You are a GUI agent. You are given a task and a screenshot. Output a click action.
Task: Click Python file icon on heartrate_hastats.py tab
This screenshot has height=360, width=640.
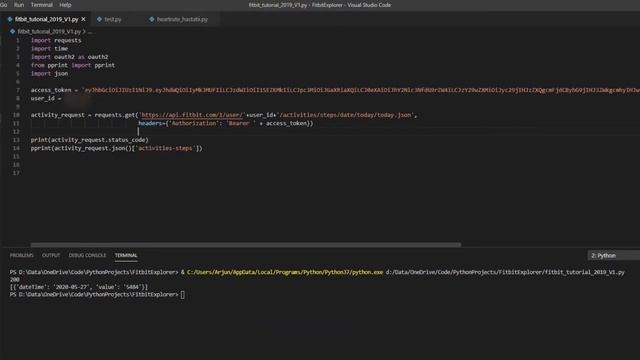(152, 19)
